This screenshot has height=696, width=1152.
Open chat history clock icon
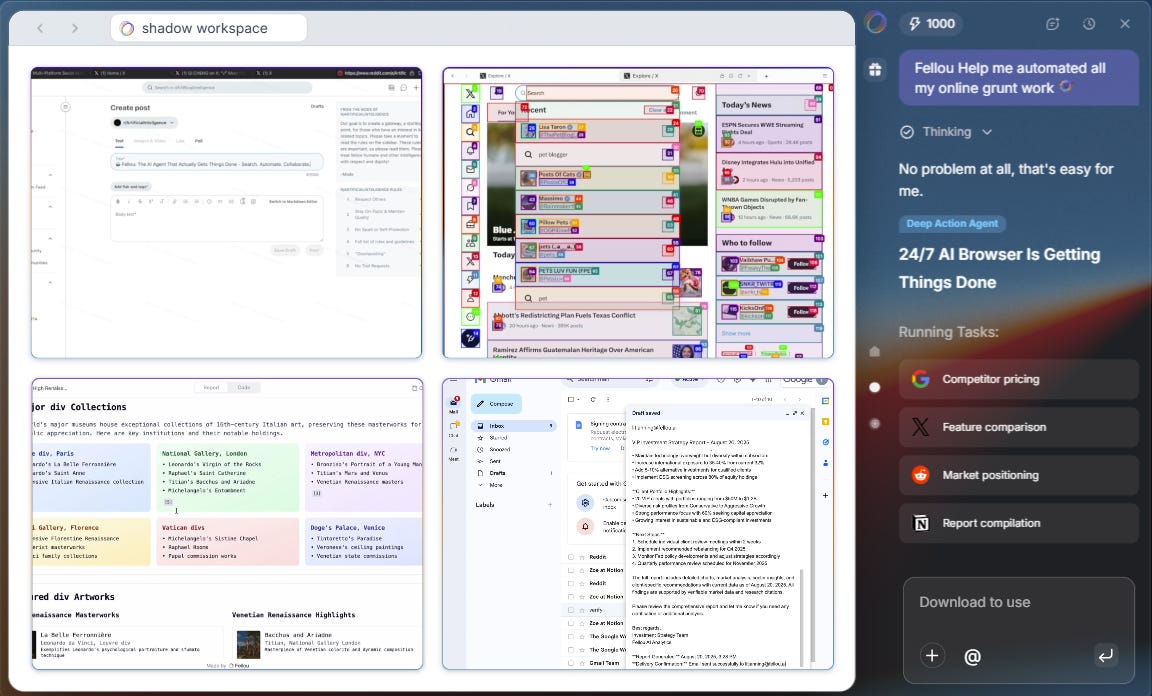click(1089, 24)
